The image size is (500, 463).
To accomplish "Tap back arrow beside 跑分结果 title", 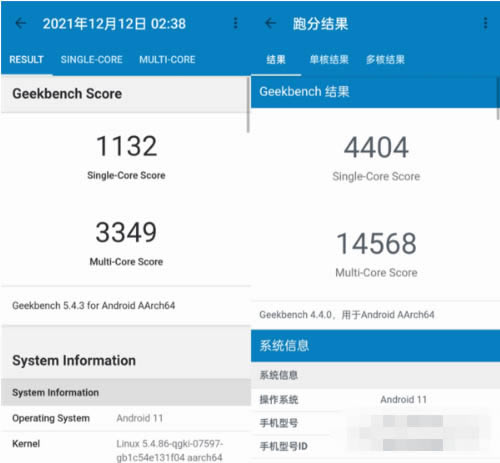I will click(x=270, y=23).
